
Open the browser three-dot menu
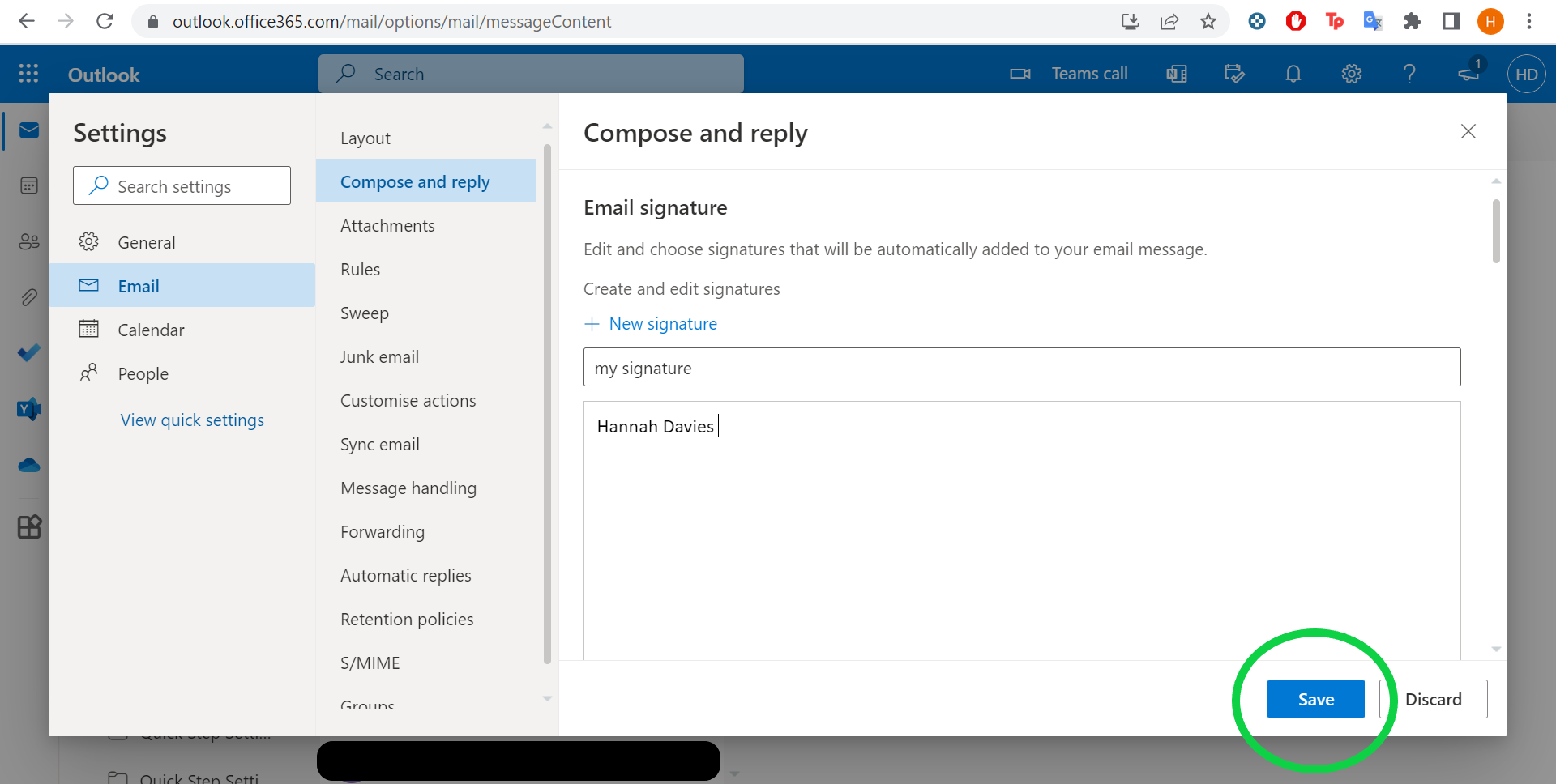(x=1529, y=21)
